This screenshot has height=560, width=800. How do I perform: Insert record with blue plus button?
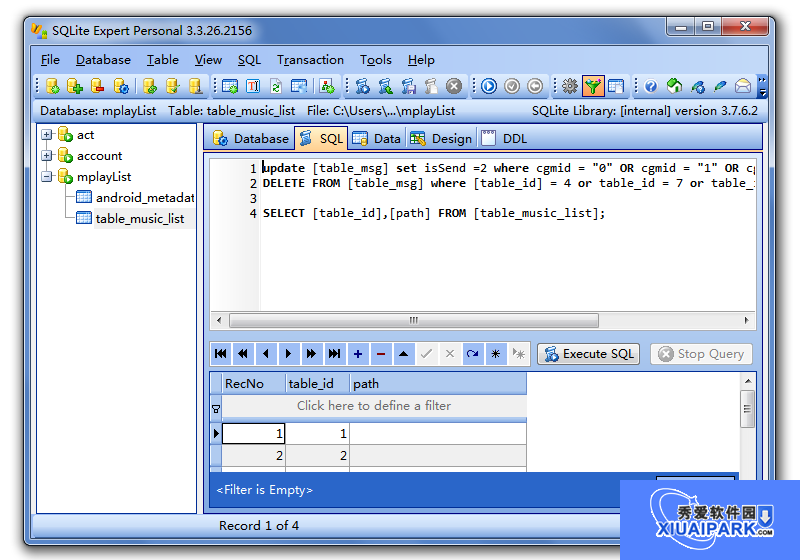[x=358, y=354]
